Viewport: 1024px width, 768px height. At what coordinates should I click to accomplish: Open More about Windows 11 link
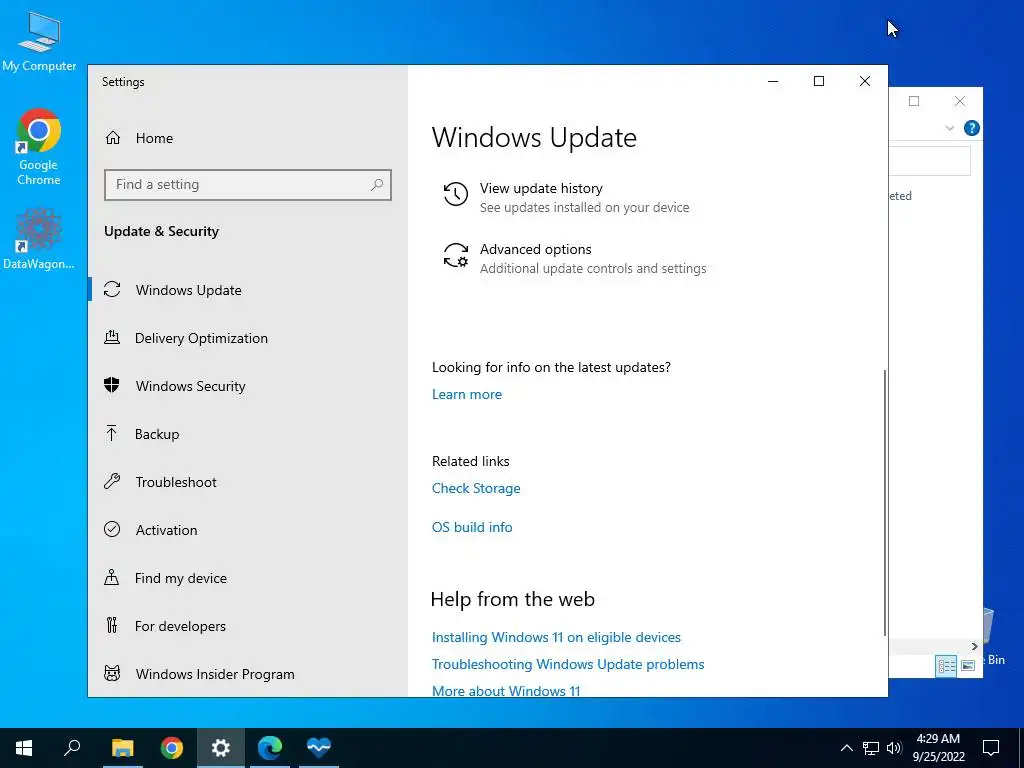pyautogui.click(x=505, y=691)
